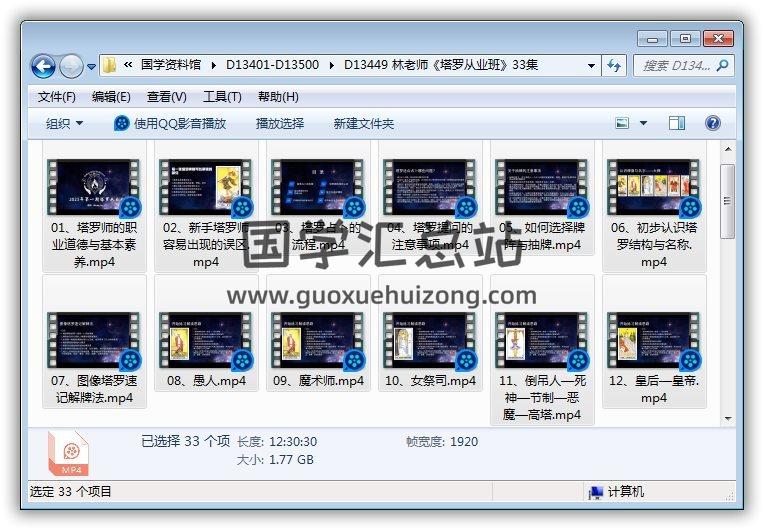Open the 工具(T) menu

coord(221,97)
